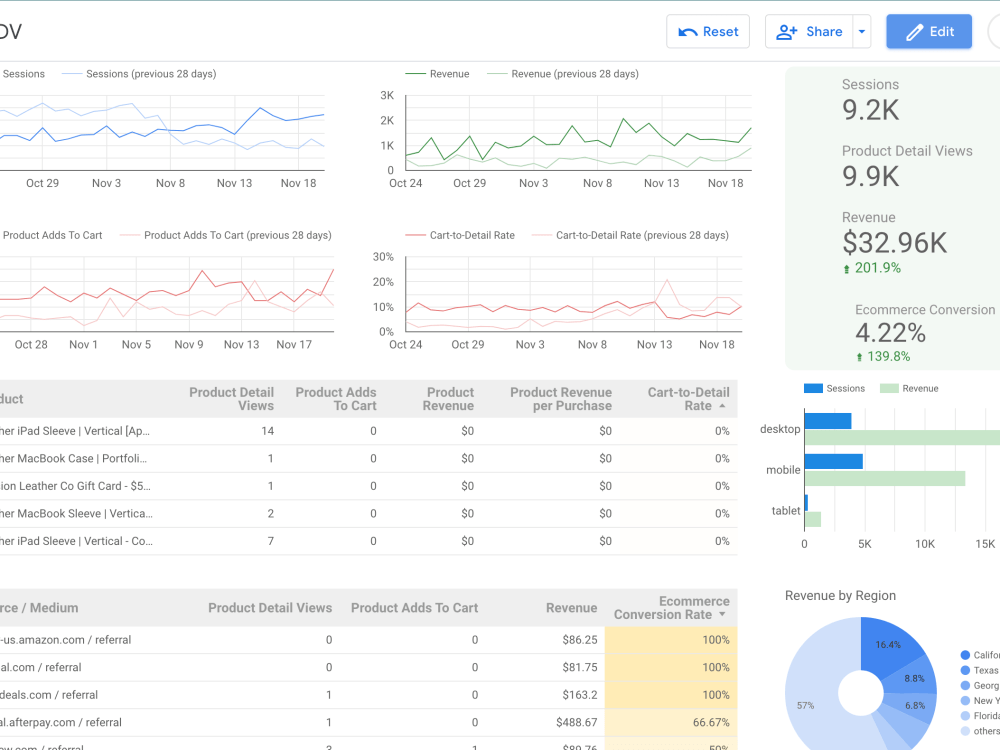The width and height of the screenshot is (1000, 750).
Task: Click the Texas legend color dot
Action: [965, 670]
